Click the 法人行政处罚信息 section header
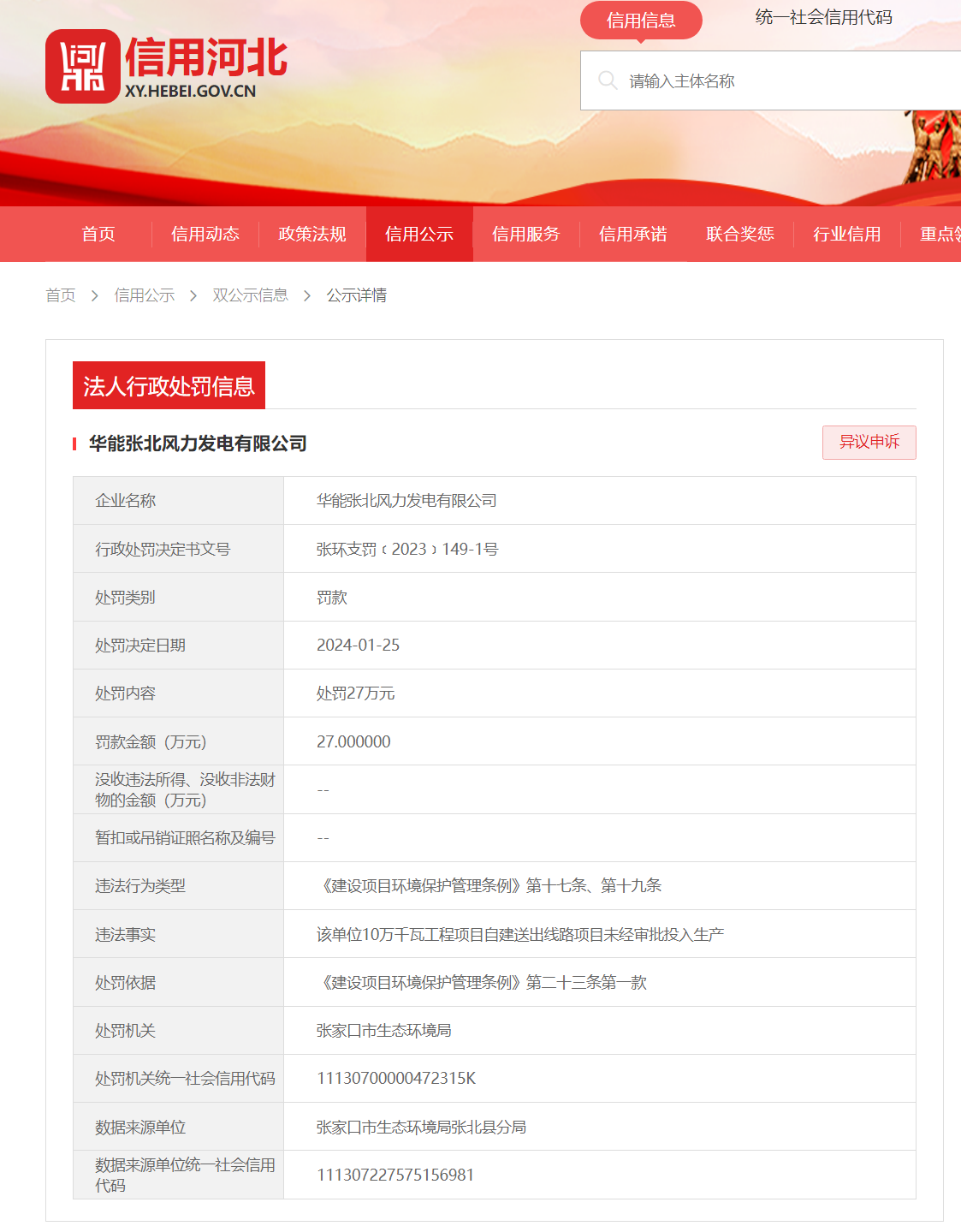 tap(169, 386)
